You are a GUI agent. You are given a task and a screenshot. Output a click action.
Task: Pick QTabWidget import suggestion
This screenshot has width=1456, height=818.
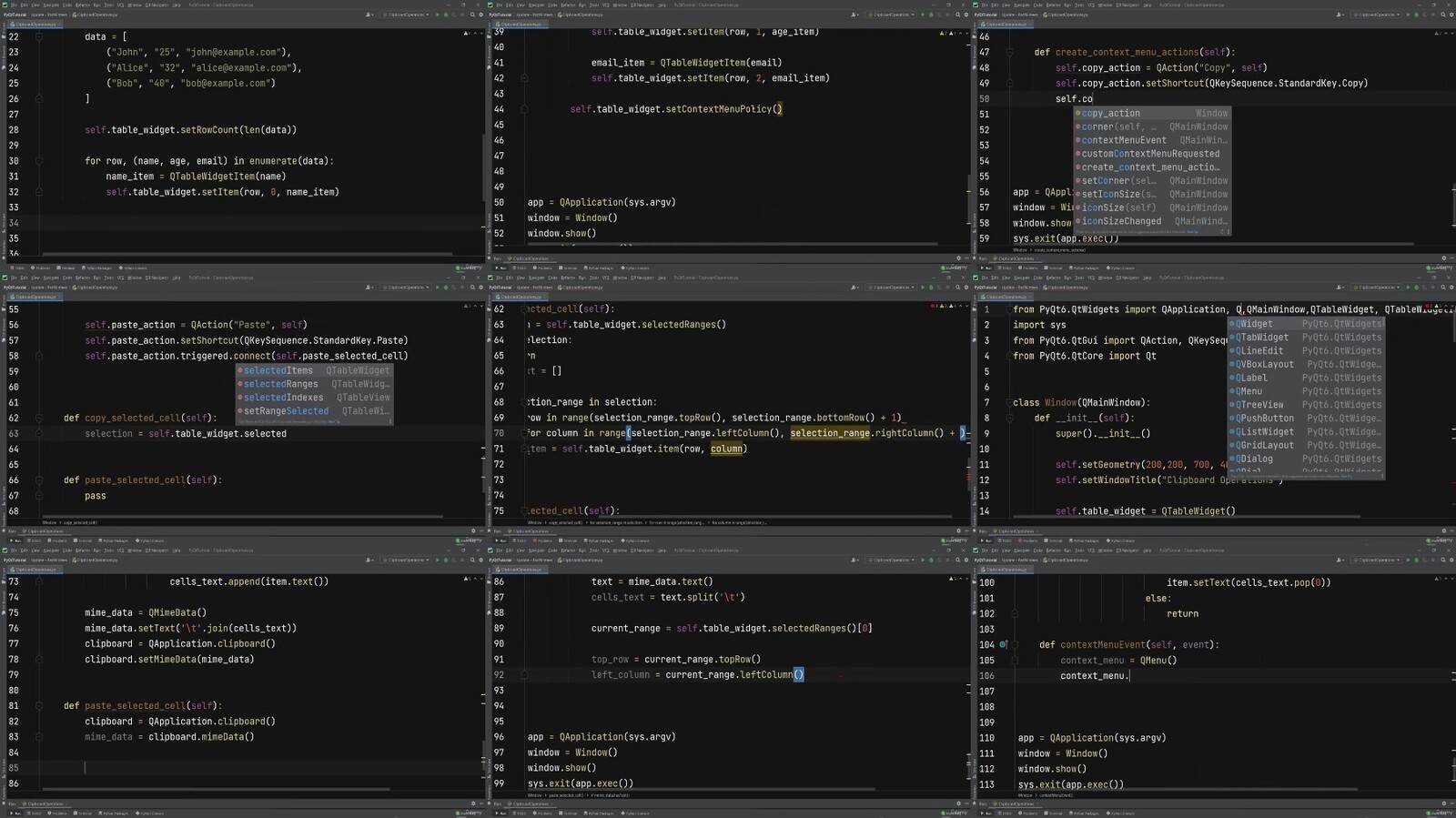[x=1307, y=338]
